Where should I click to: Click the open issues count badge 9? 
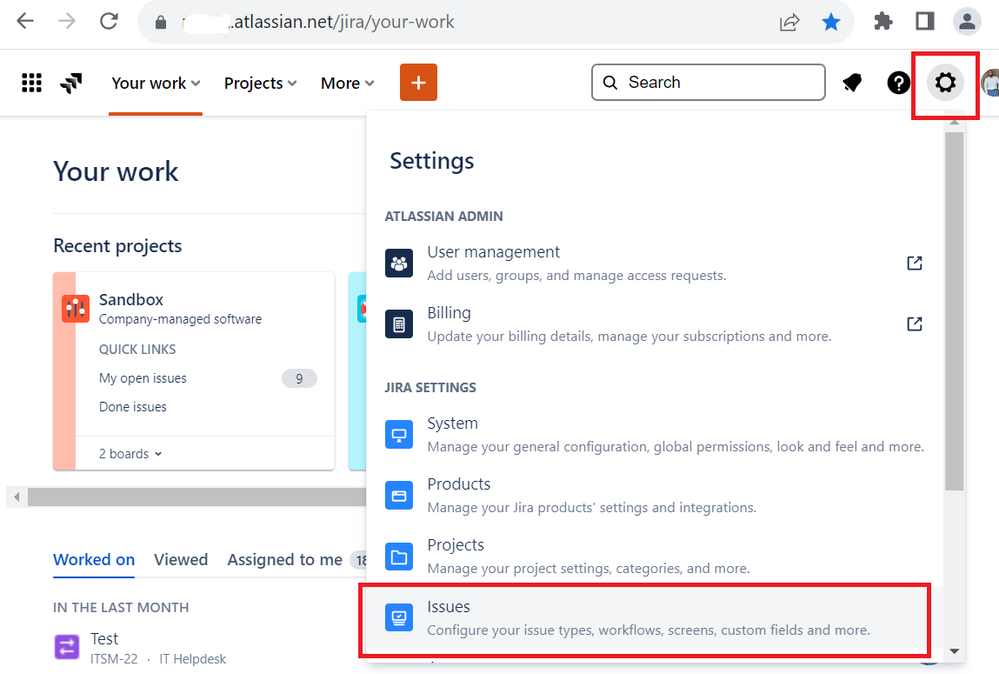pyautogui.click(x=299, y=379)
